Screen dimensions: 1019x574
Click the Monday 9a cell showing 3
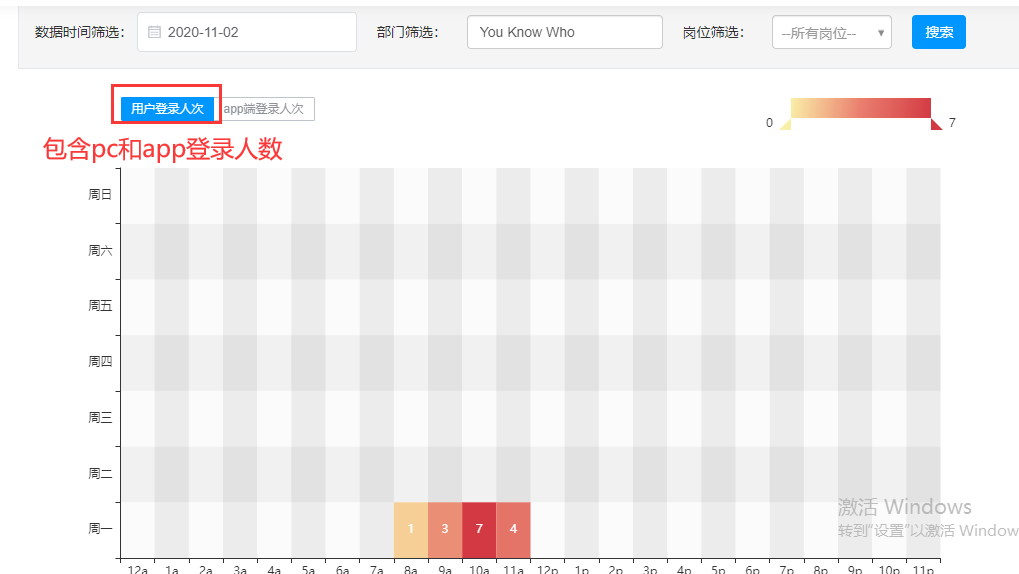click(x=445, y=529)
